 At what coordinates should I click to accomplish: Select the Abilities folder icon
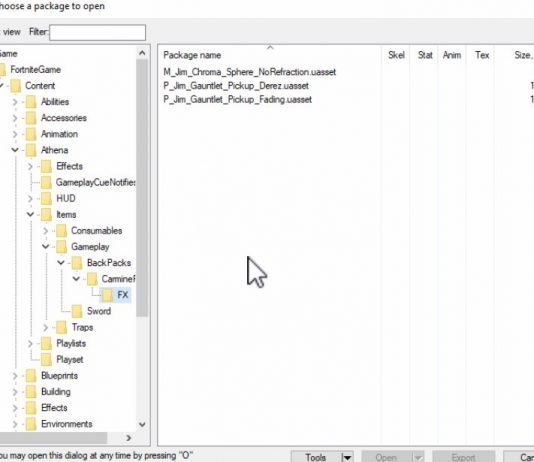[x=31, y=102]
